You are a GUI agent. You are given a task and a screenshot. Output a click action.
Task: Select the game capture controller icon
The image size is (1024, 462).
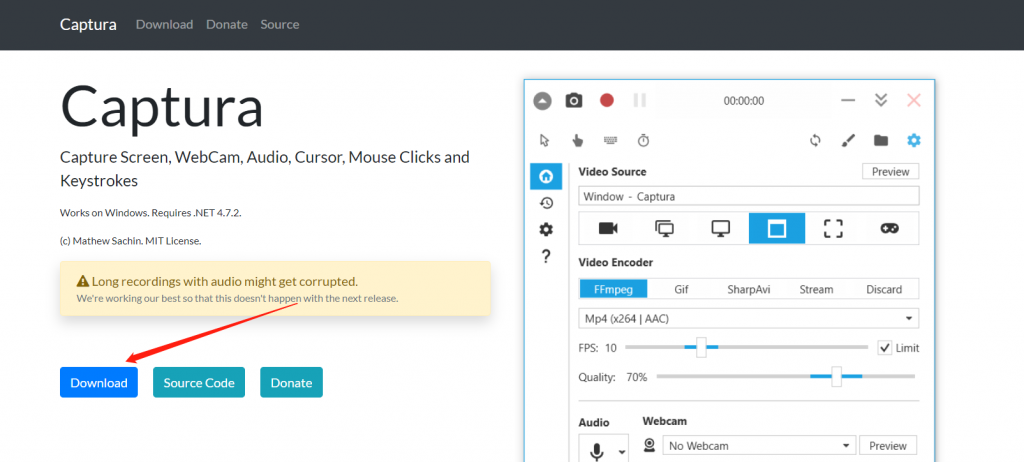pyautogui.click(x=889, y=228)
